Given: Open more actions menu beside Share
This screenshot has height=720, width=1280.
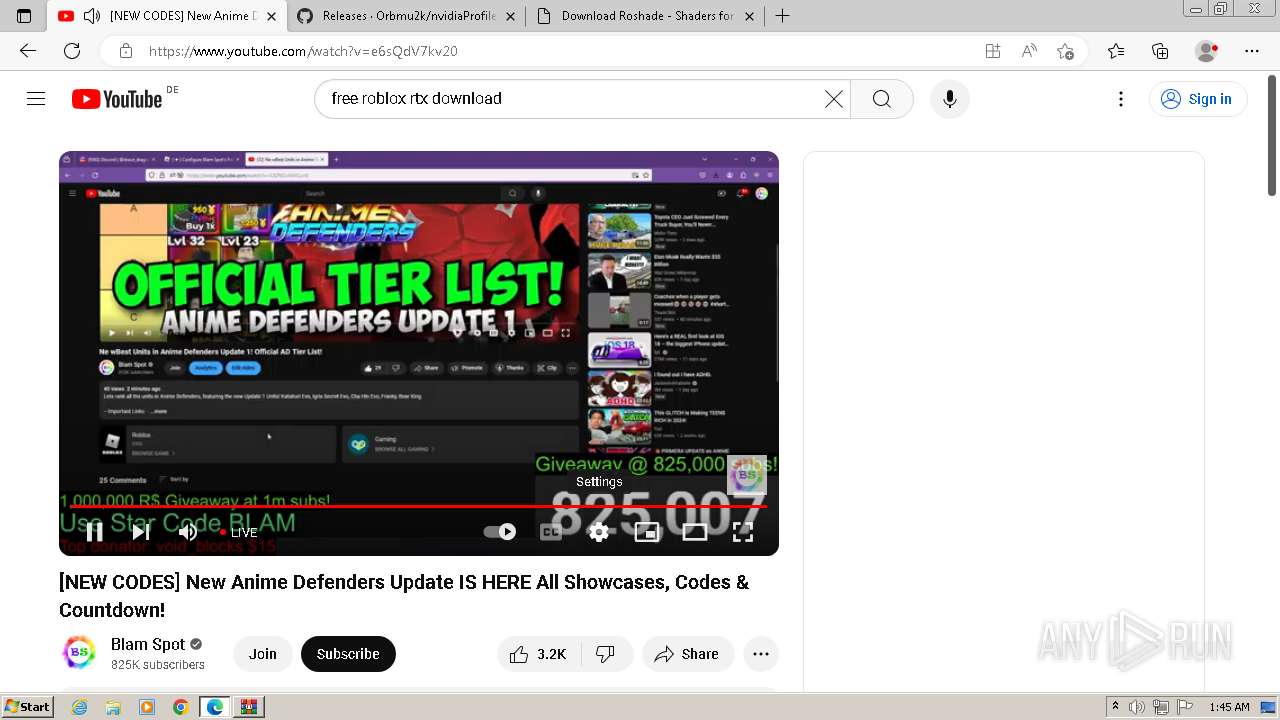Looking at the screenshot, I should (x=761, y=654).
